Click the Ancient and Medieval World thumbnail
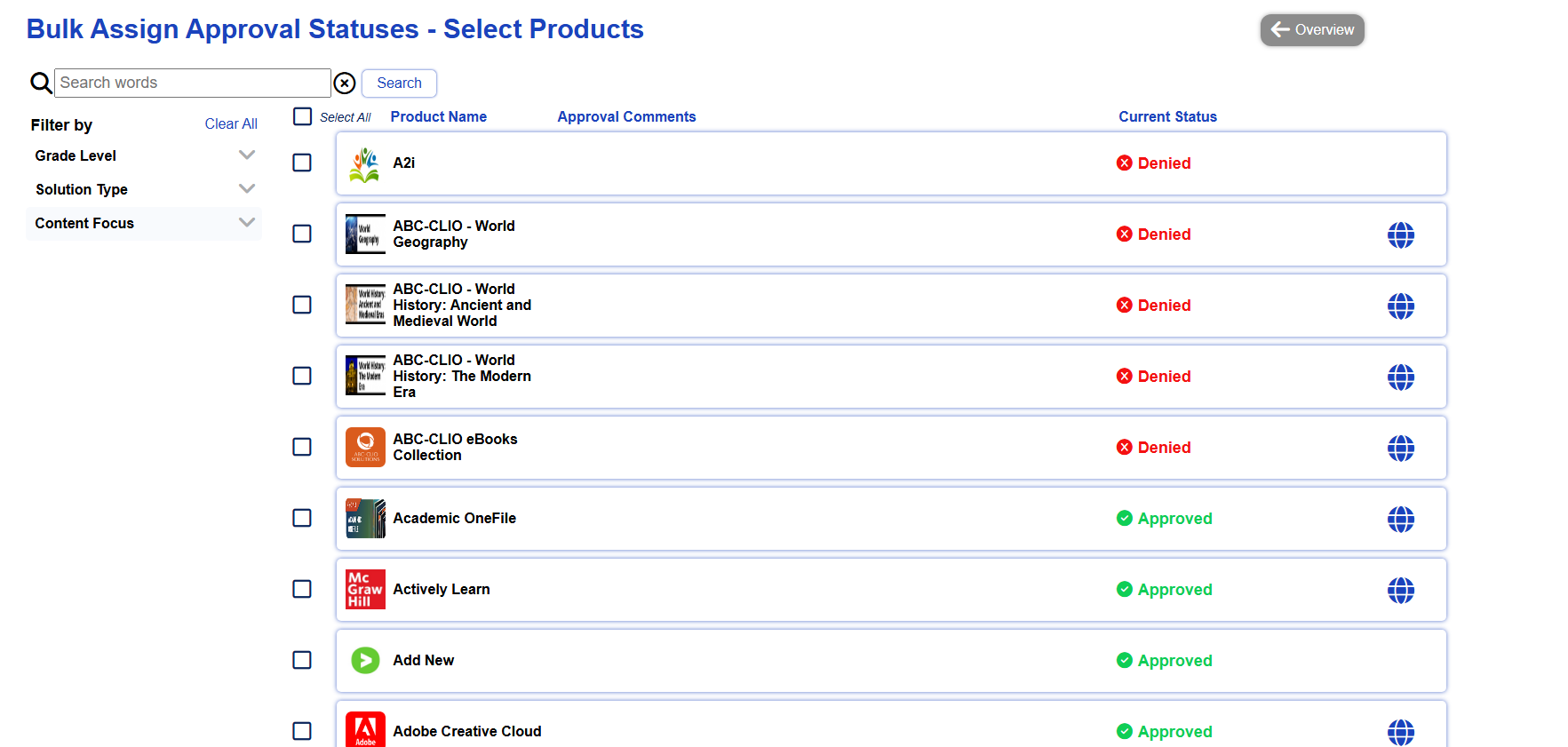1568x747 pixels. tap(365, 305)
